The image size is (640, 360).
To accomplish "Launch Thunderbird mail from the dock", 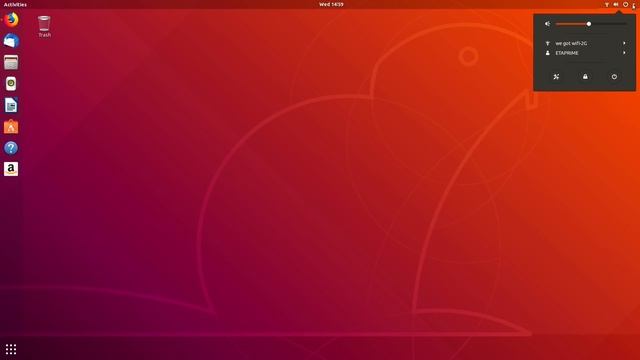I will pos(11,41).
